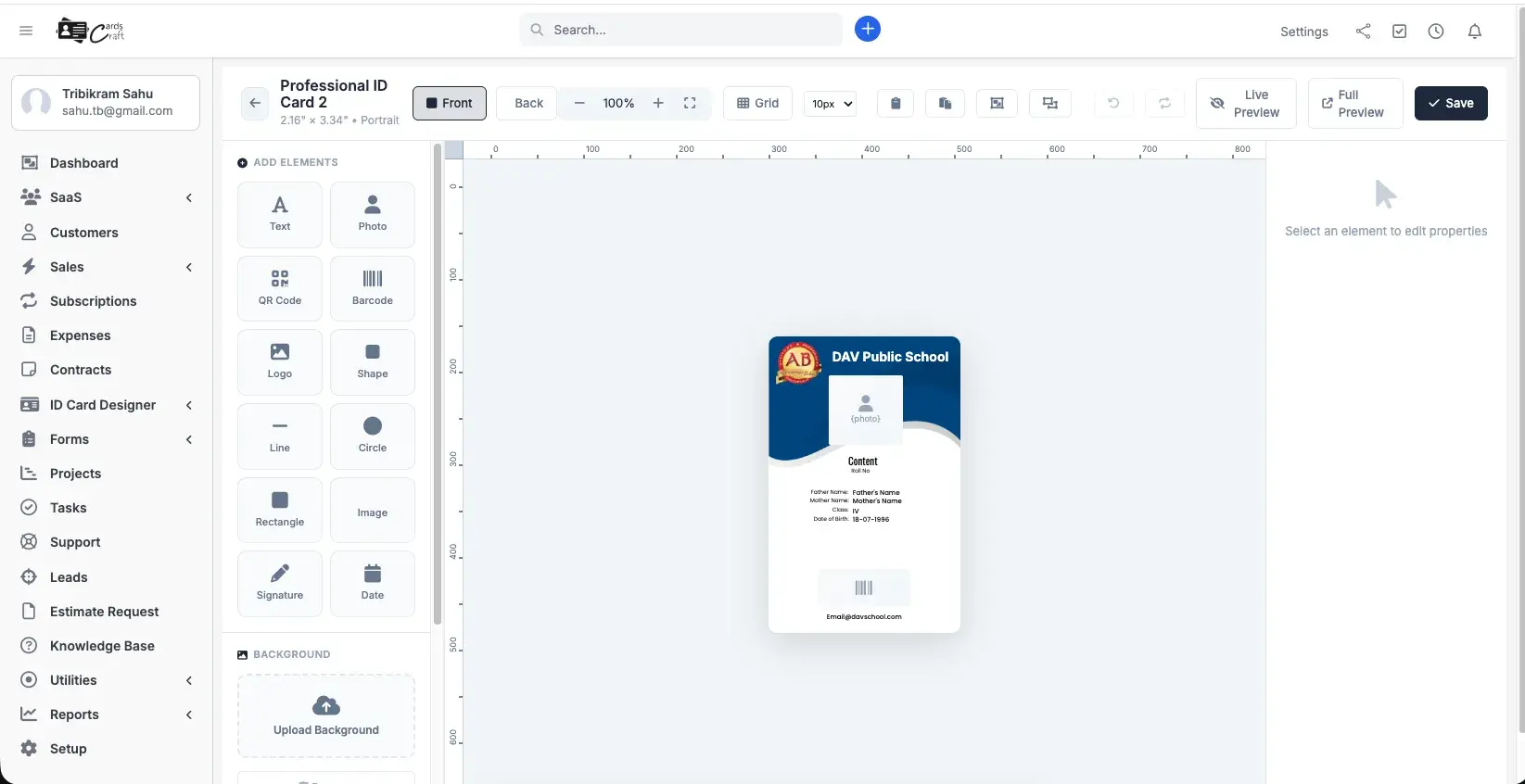Toggle Live Preview
The width and height of the screenshot is (1525, 784).
click(x=1246, y=103)
